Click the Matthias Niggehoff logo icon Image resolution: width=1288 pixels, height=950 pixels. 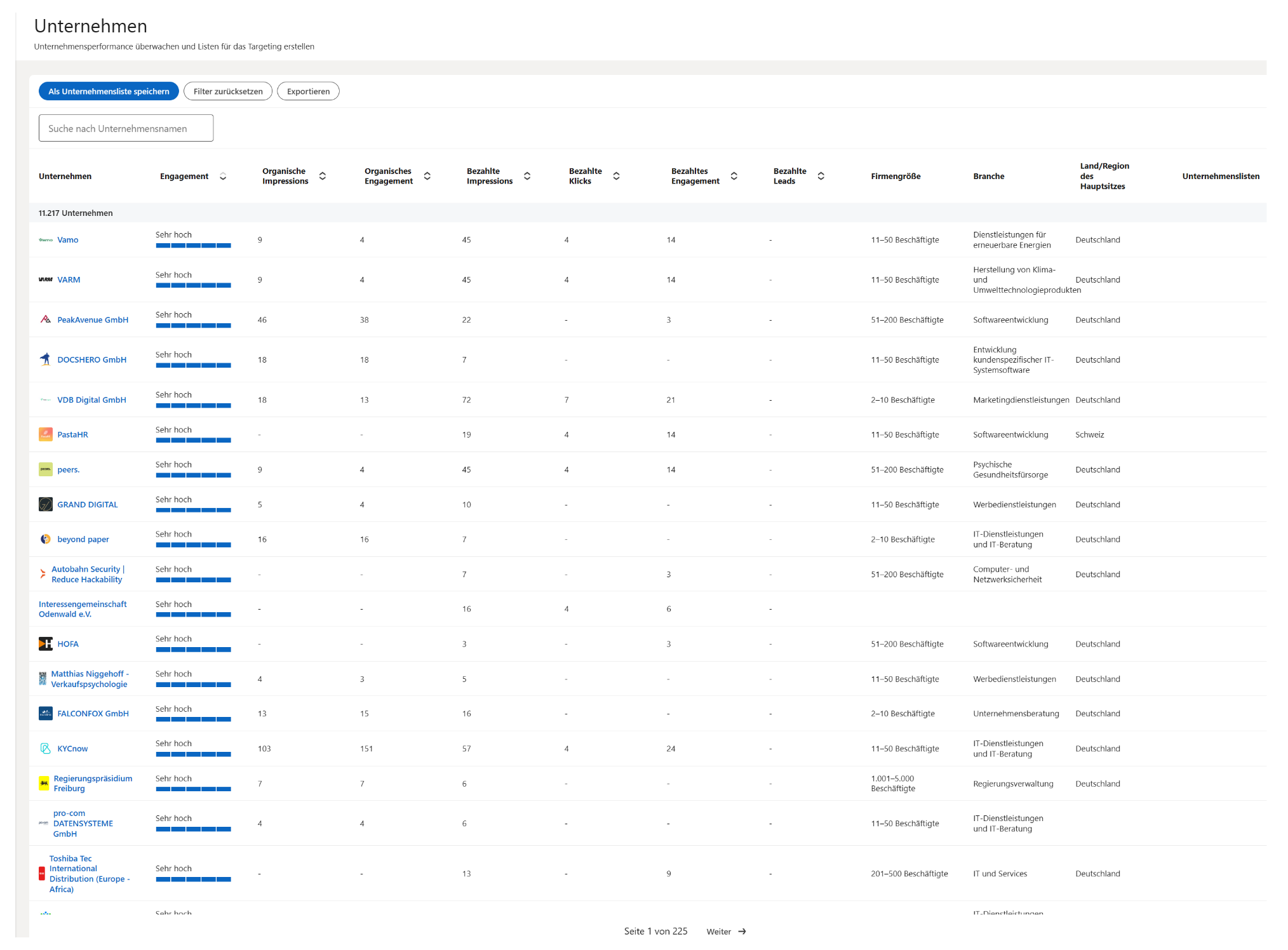coord(43,679)
